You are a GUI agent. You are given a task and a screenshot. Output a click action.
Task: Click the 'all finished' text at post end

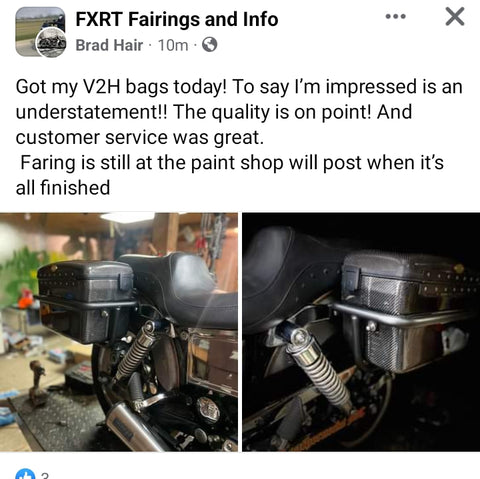tap(63, 188)
